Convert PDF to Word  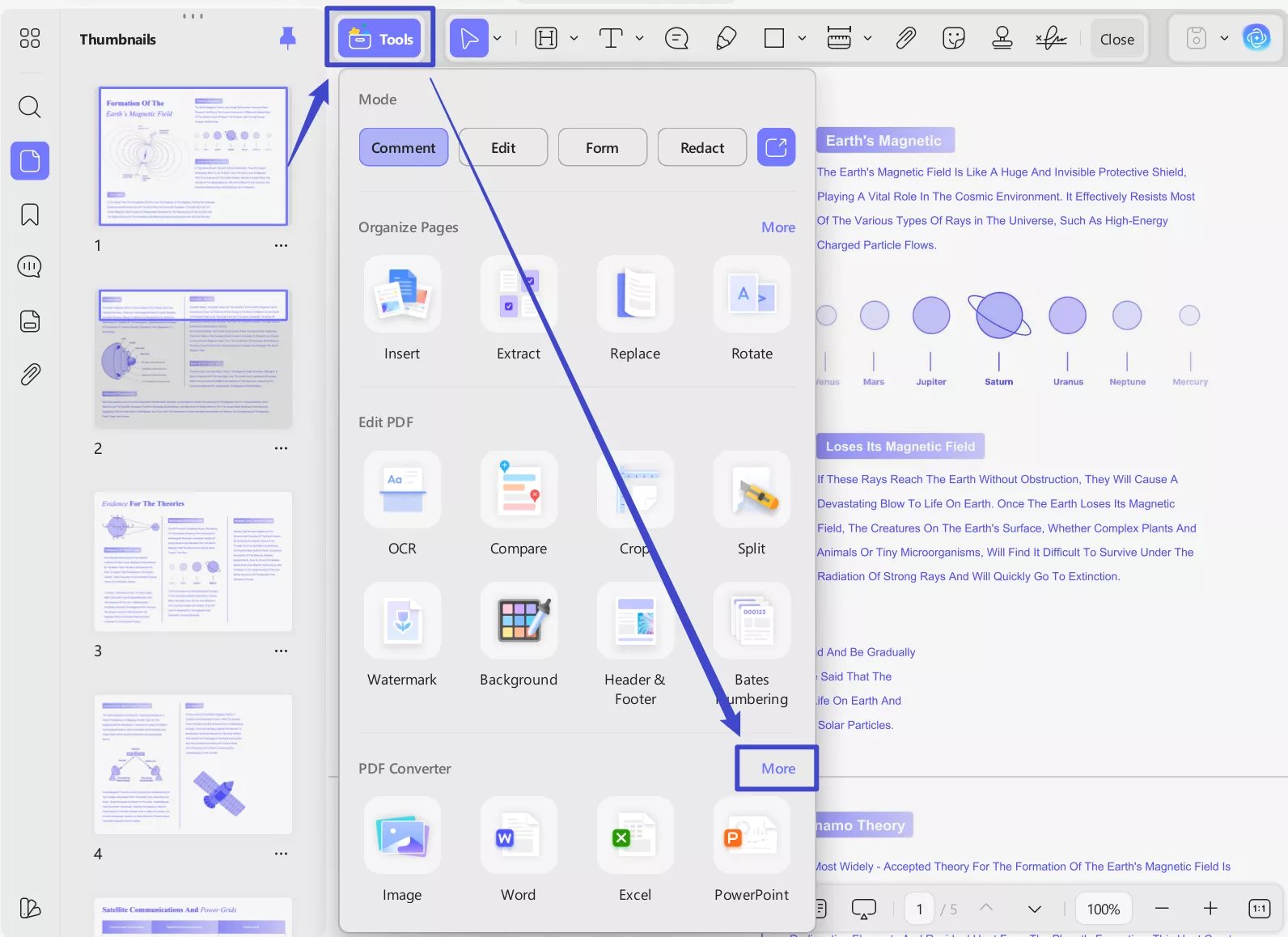(519, 850)
